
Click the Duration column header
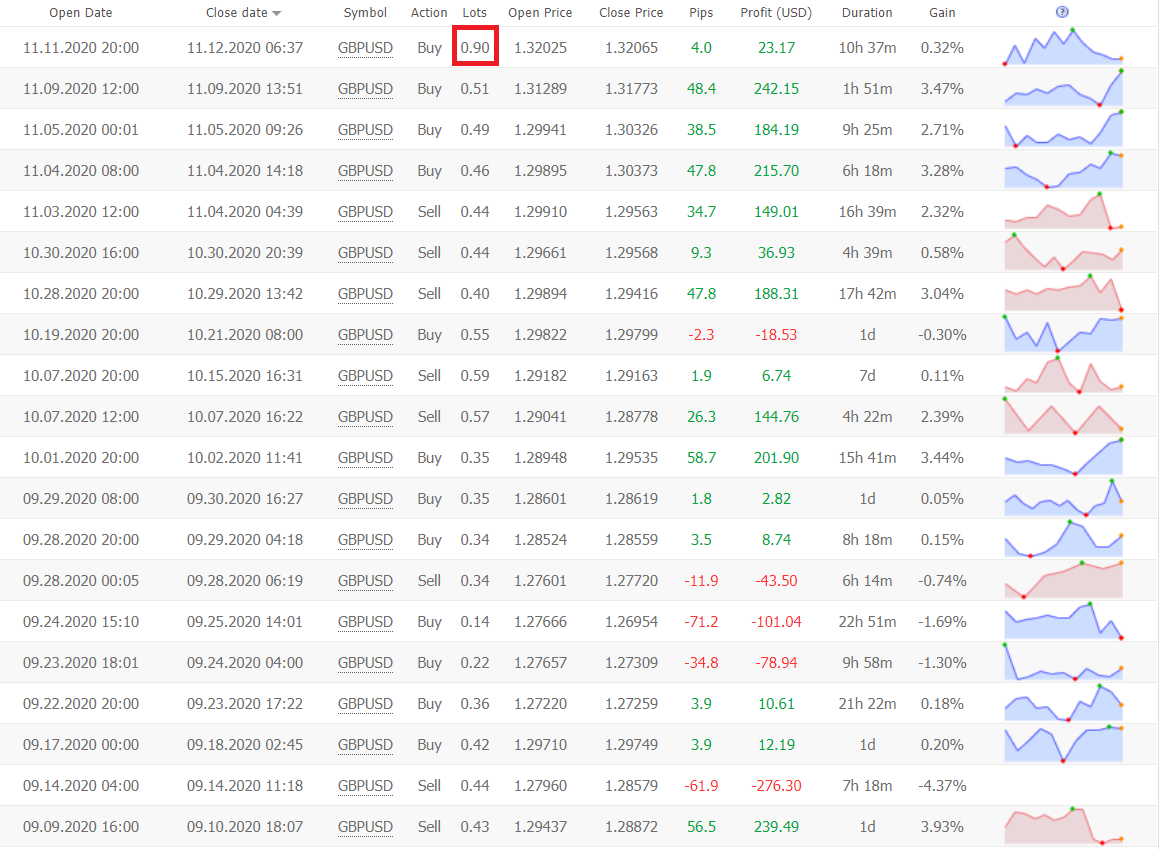point(867,13)
